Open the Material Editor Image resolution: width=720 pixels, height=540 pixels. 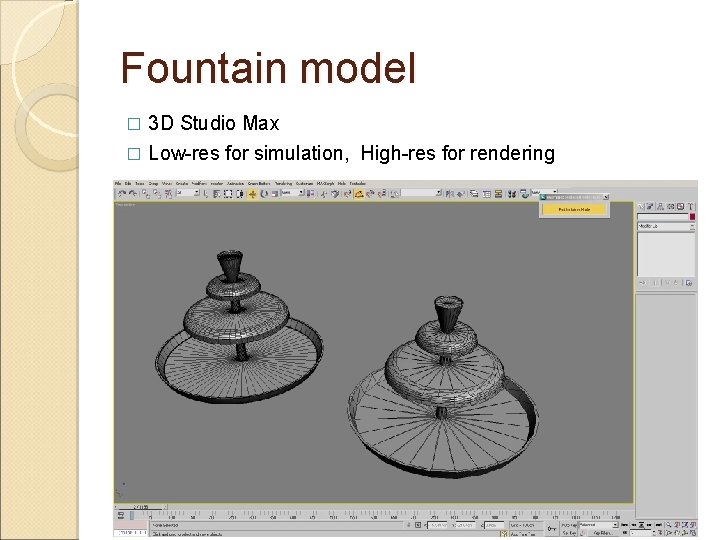pyautogui.click(x=512, y=194)
